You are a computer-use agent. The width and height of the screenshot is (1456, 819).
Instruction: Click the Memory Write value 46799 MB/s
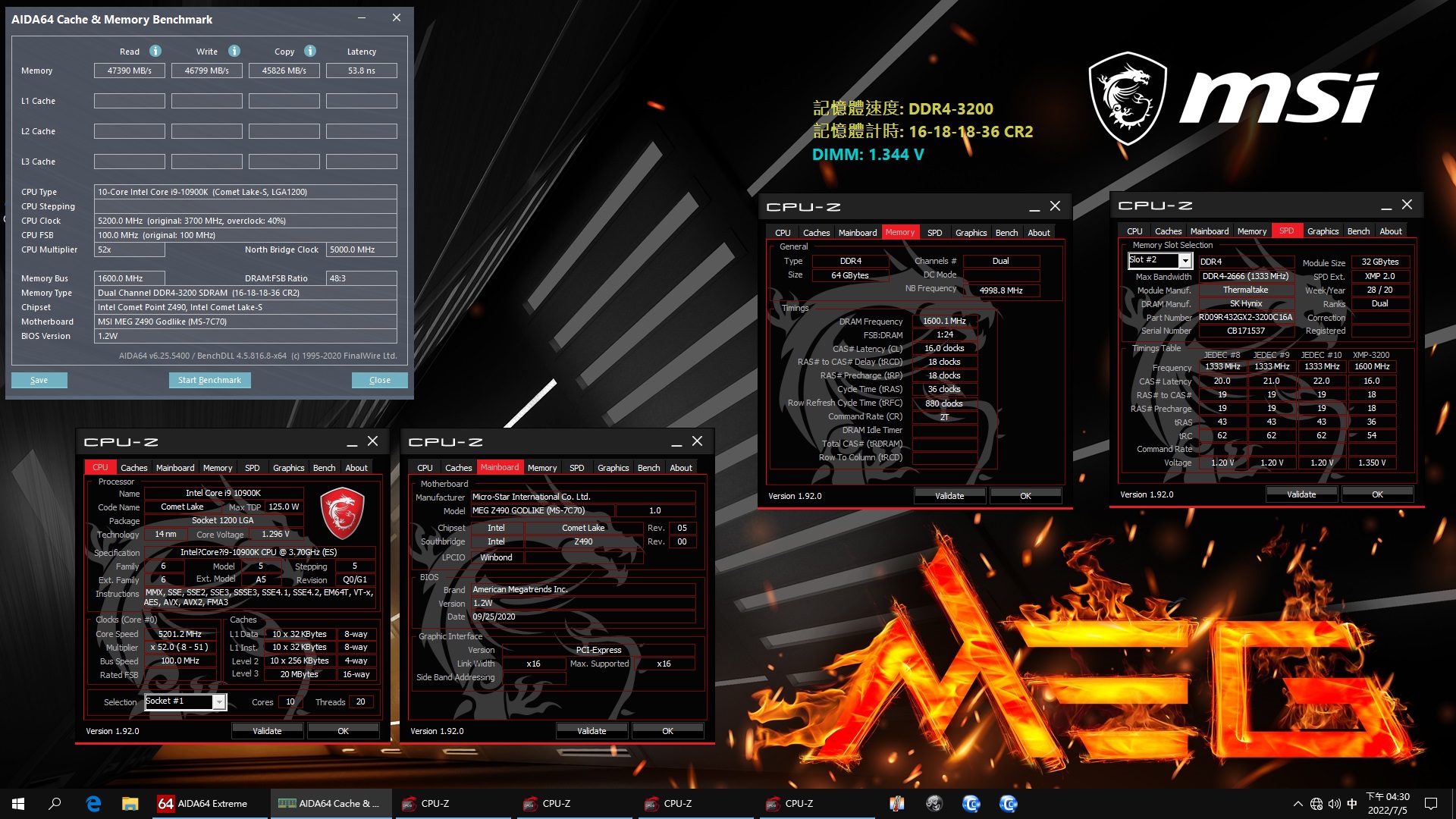pos(207,71)
